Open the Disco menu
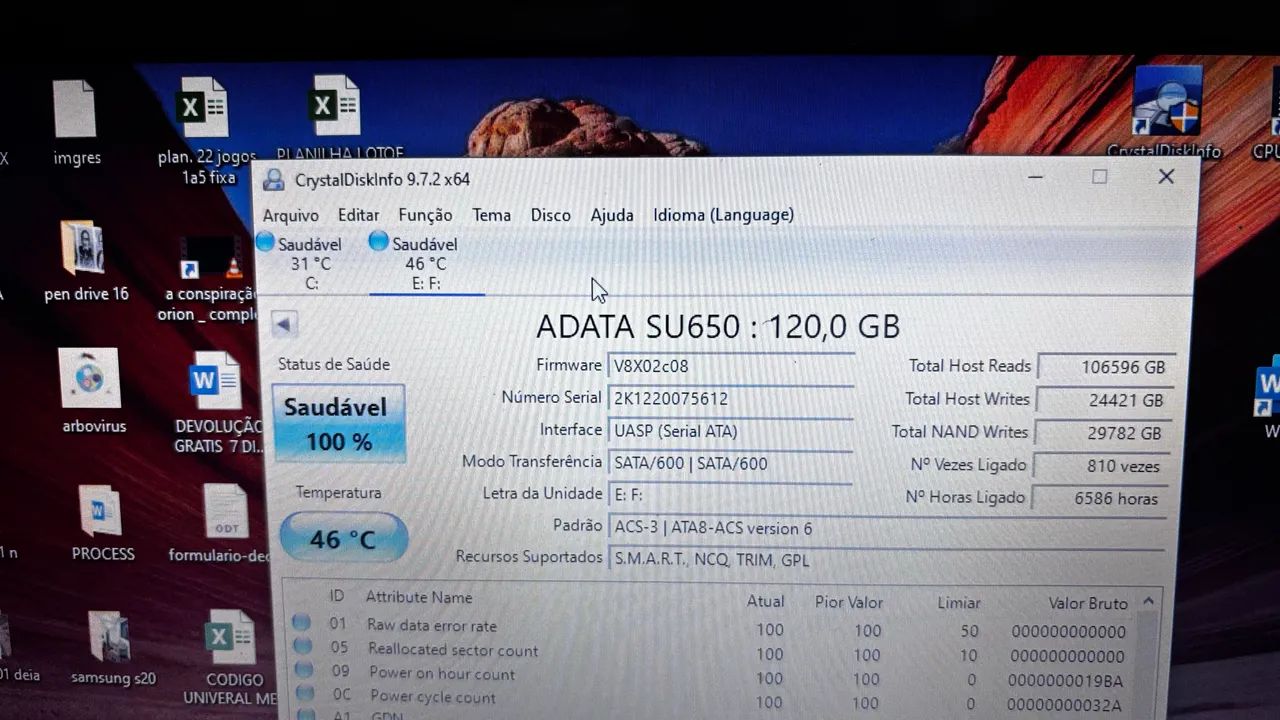This screenshot has height=720, width=1280. [x=550, y=215]
